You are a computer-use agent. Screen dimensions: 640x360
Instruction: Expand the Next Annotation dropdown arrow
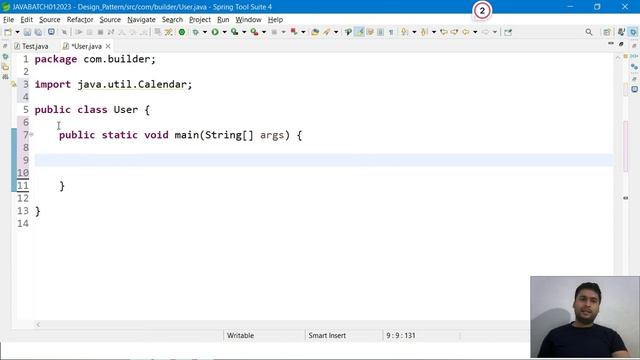click(414, 32)
